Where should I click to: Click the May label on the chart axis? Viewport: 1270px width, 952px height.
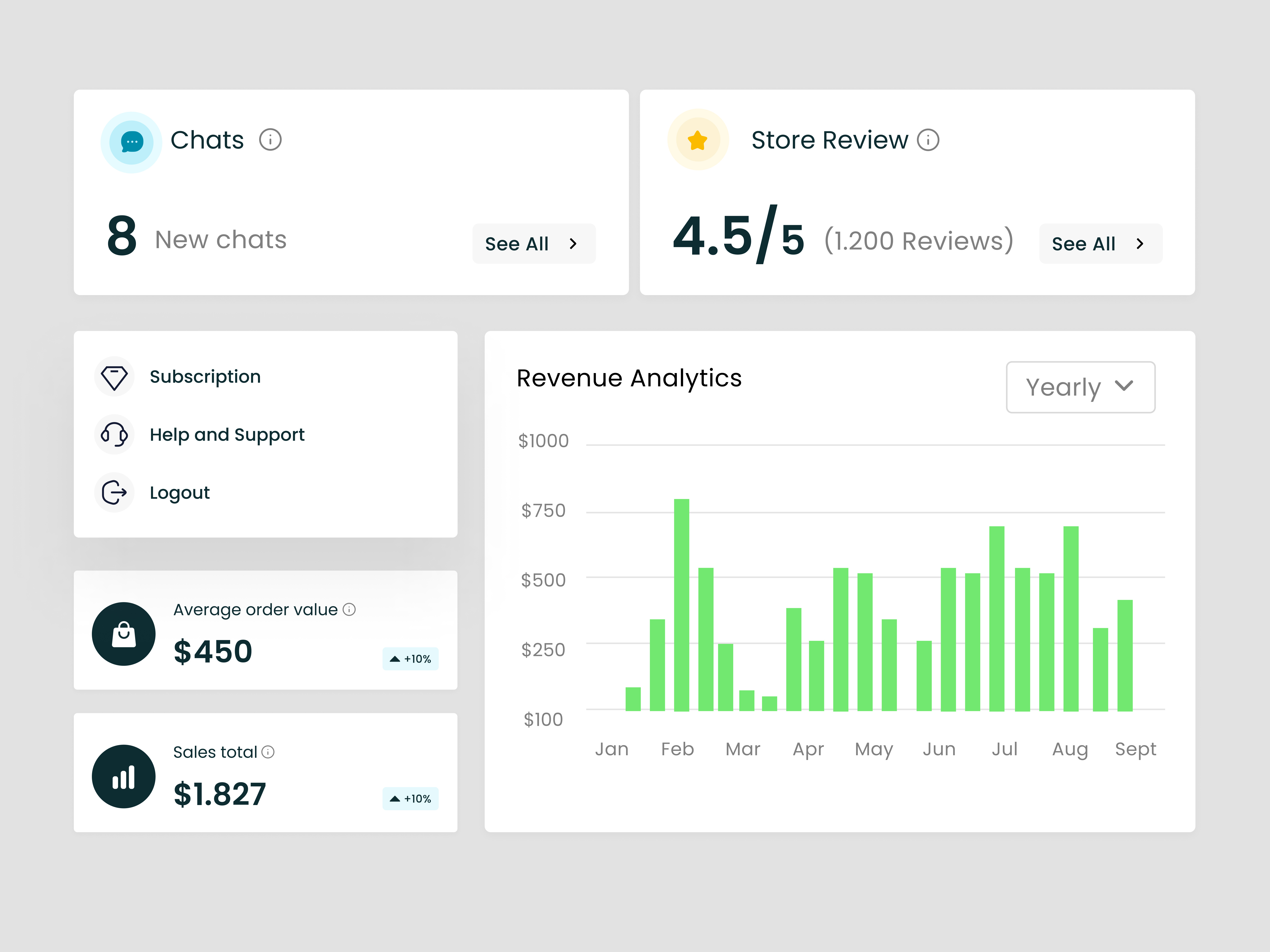click(874, 750)
